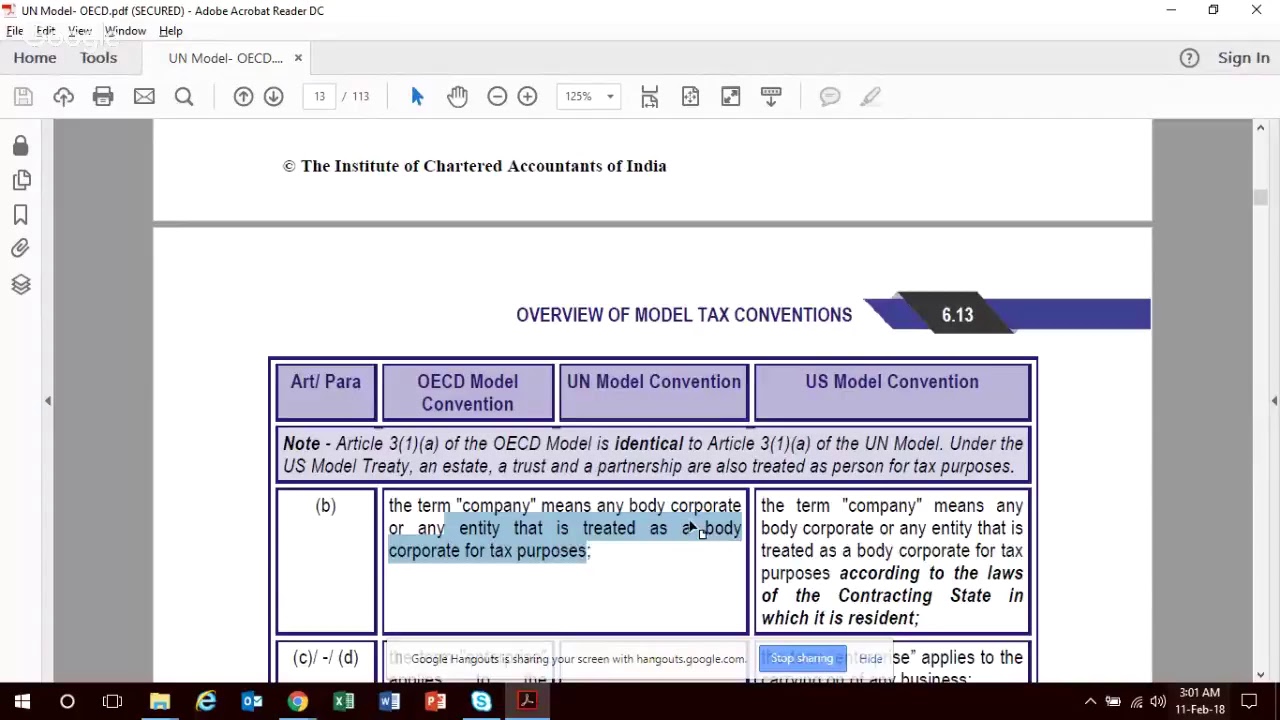Screen dimensions: 1280x720
Task: Switch to the Tools tab
Action: click(98, 58)
